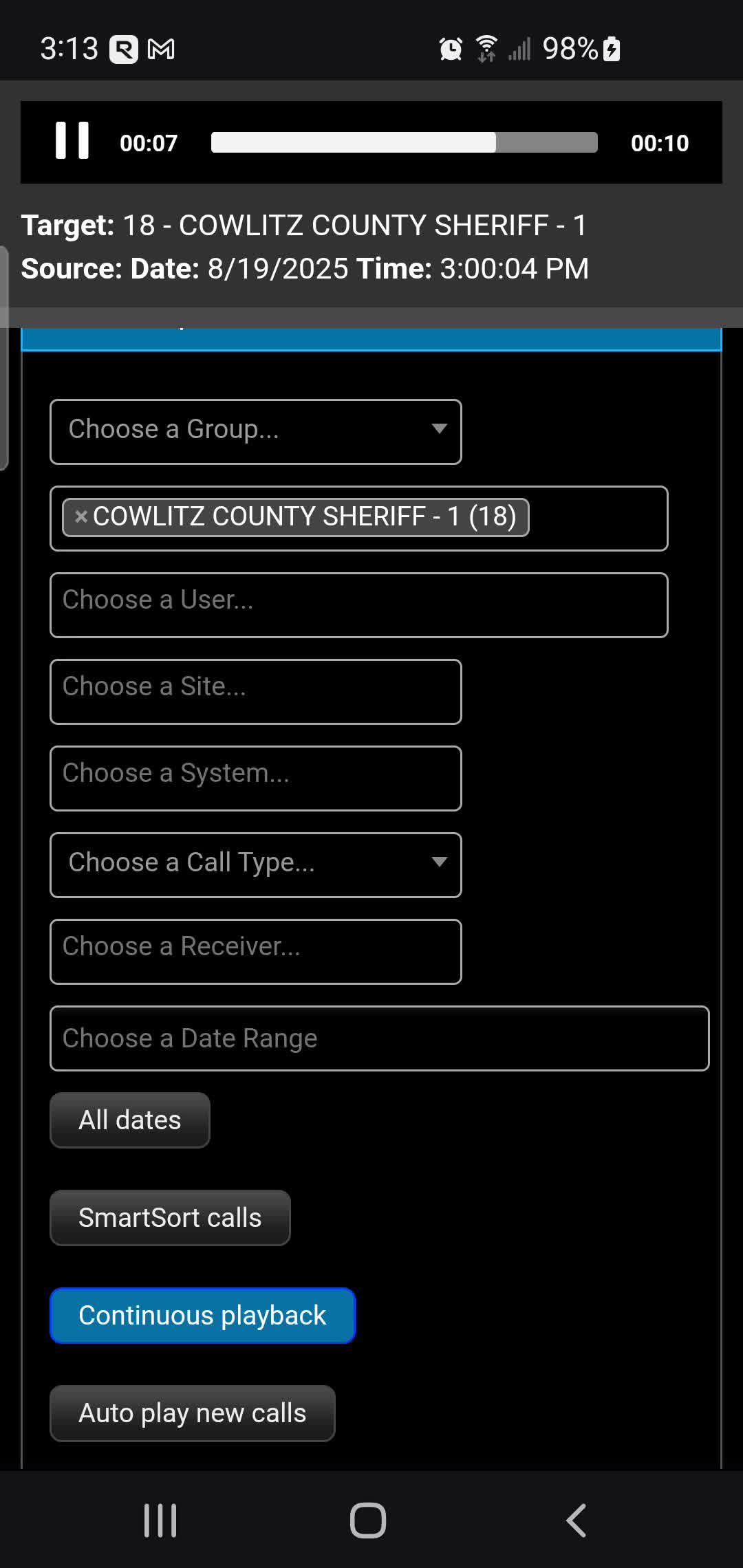743x1568 pixels.
Task: Expand the Choose a Call Type dropdown
Action: pyautogui.click(x=255, y=864)
